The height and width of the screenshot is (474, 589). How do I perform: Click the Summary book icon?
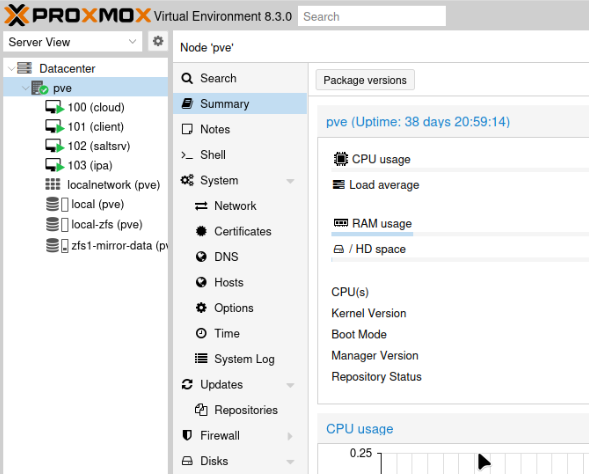[187, 104]
